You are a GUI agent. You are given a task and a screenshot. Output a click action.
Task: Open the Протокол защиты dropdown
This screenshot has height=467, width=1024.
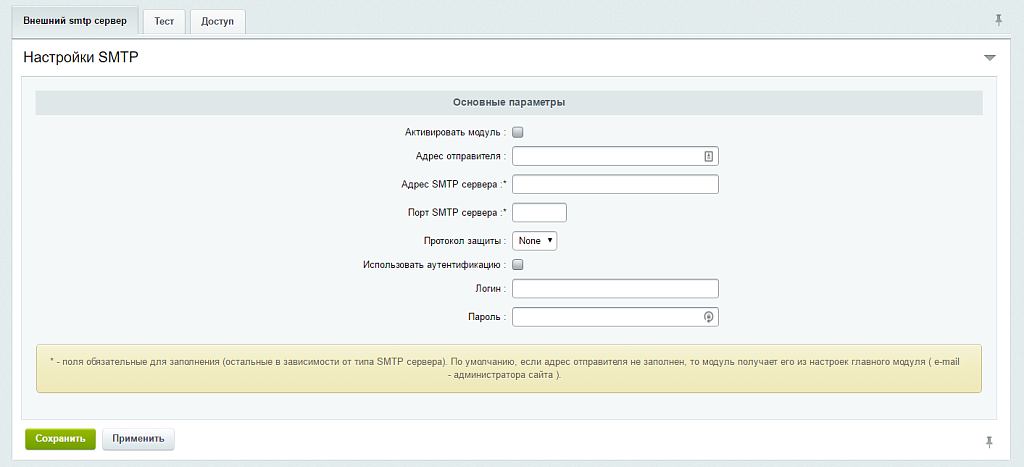[534, 241]
